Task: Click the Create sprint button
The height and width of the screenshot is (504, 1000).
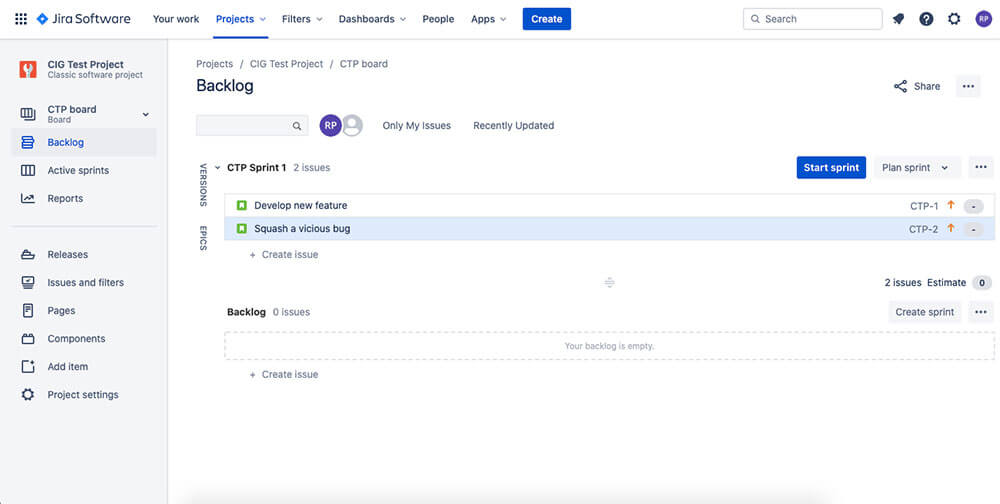Action: click(x=925, y=312)
